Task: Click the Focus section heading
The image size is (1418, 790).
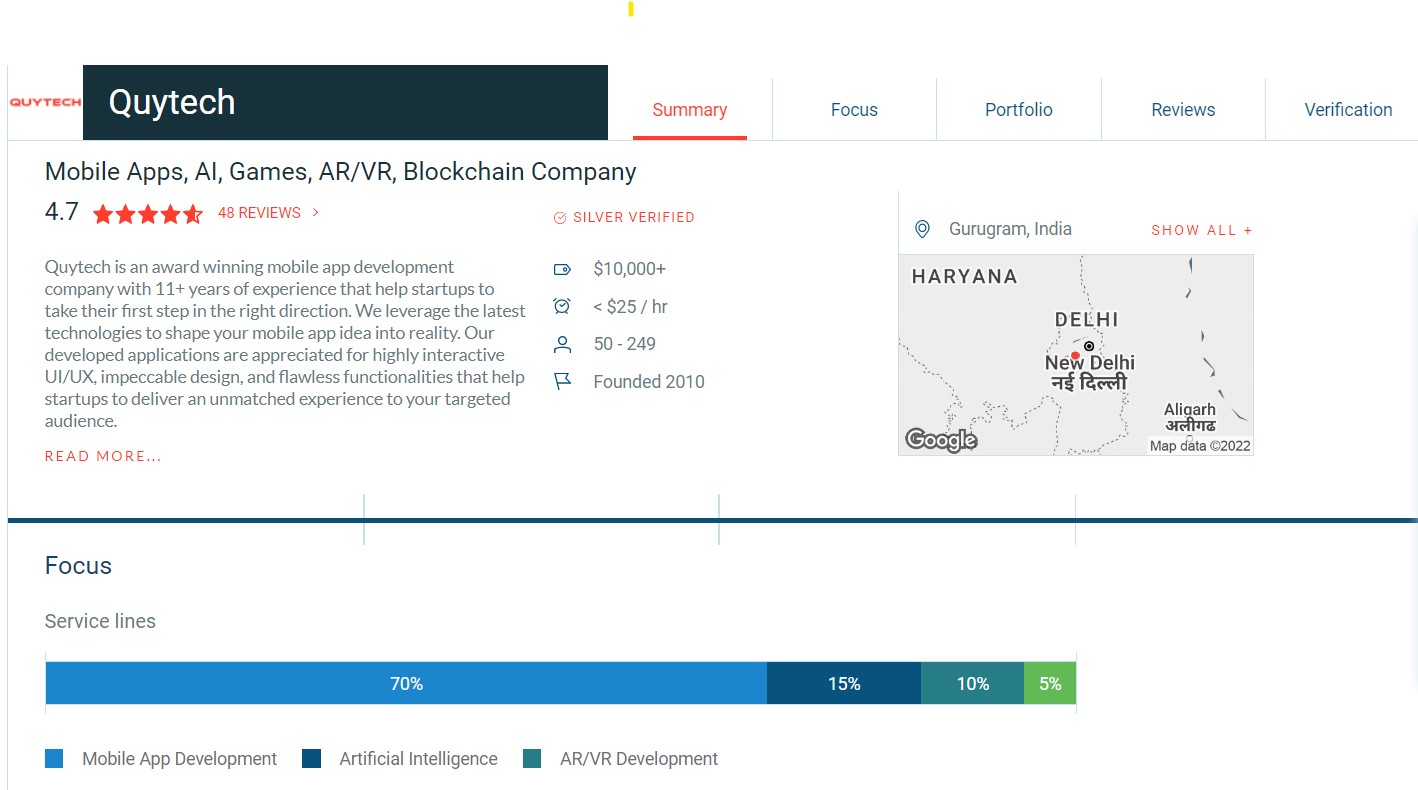Action: pos(78,566)
